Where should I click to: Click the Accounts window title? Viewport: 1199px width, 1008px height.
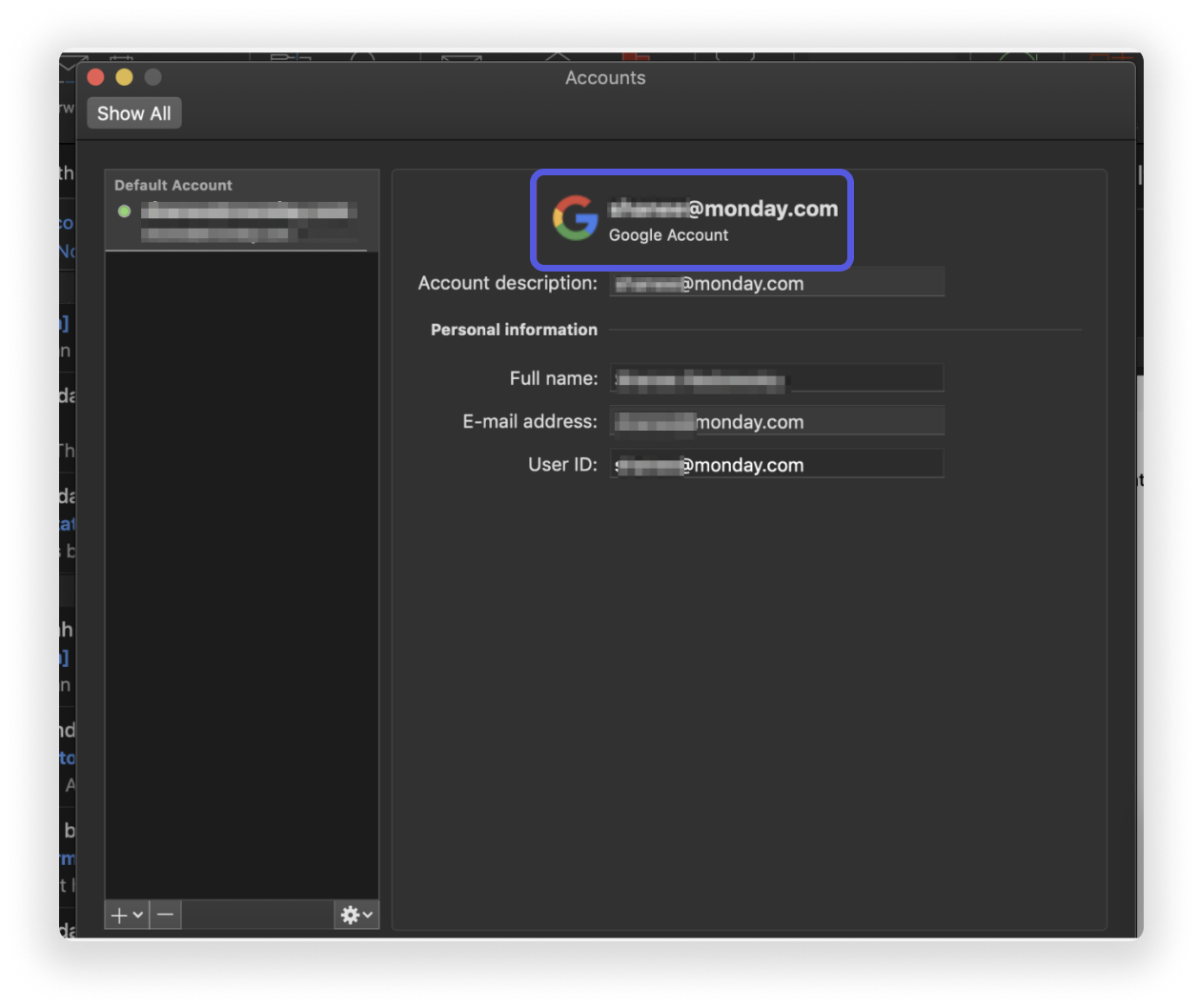click(x=605, y=78)
